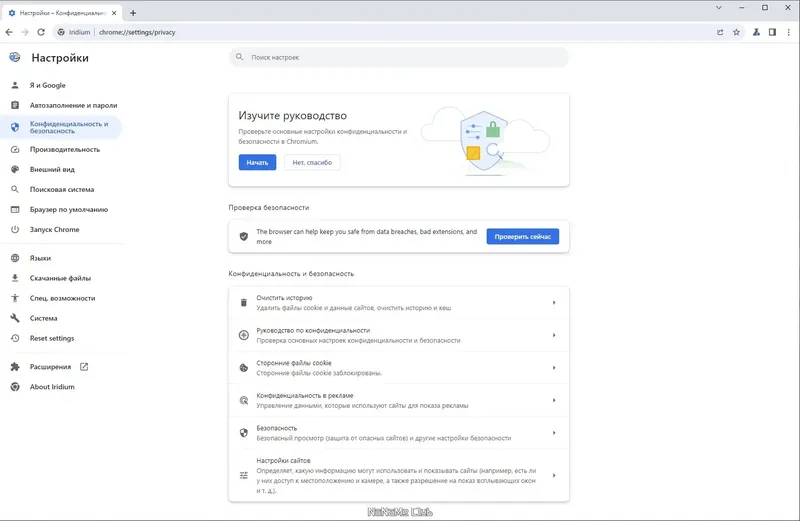The image size is (800, 521).
Task: Click the shield icon in Безопасность row
Action: coord(244,433)
